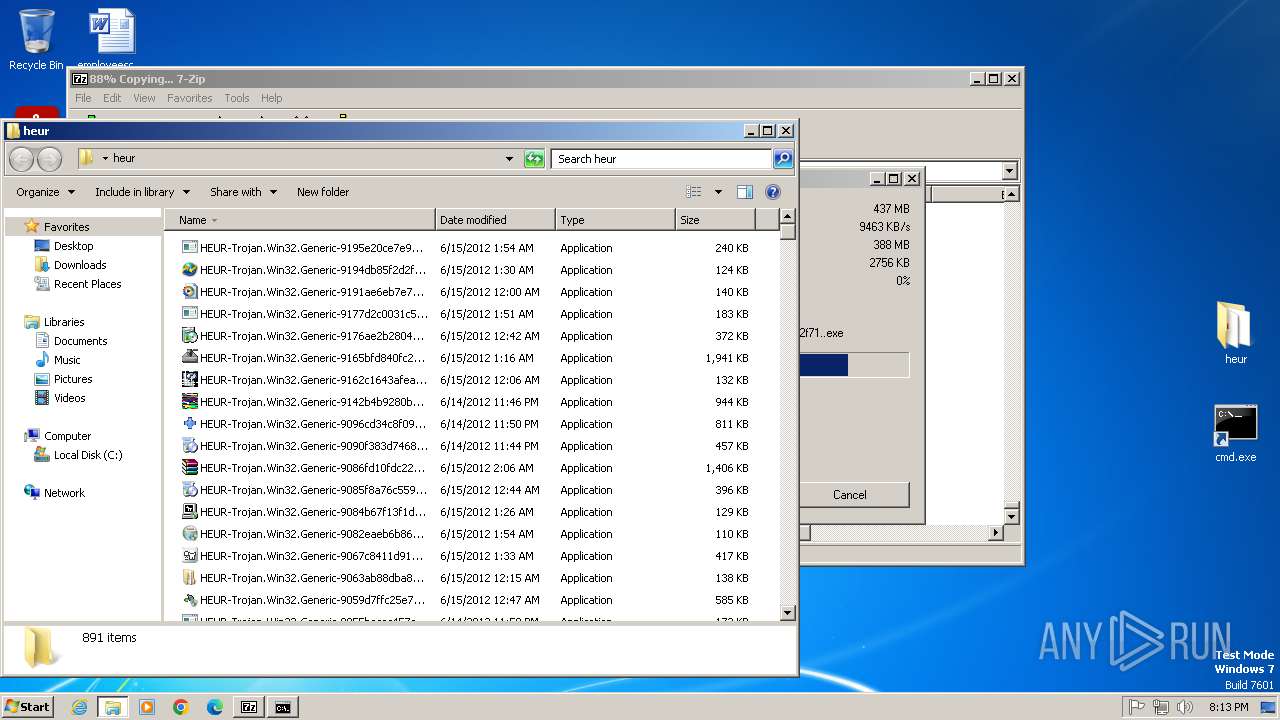Open volume control in system tray
1280x720 pixels.
click(1185, 707)
